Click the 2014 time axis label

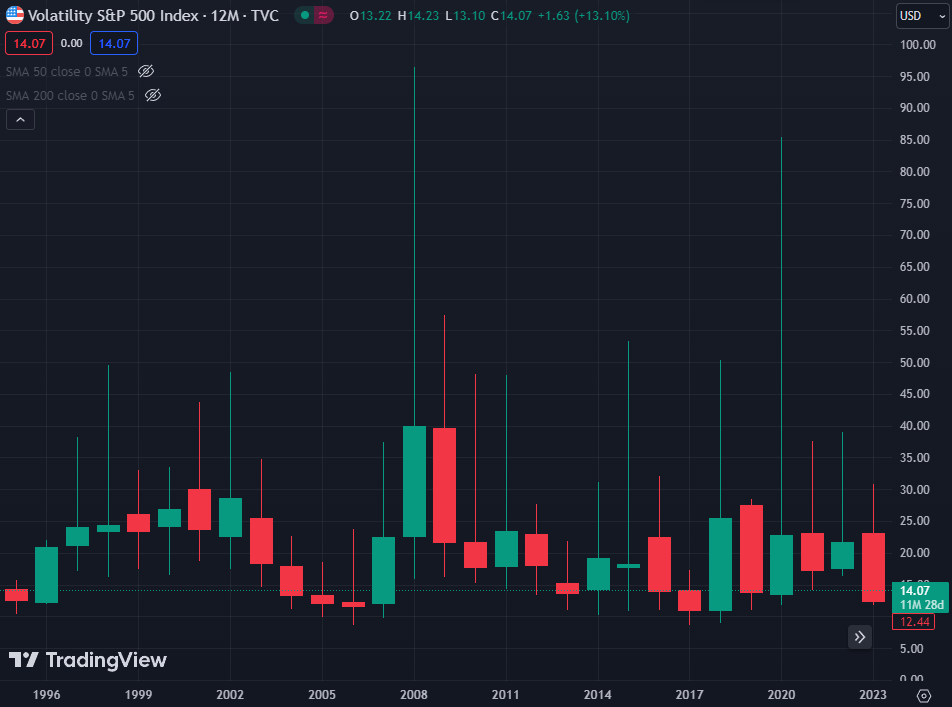(x=597, y=695)
